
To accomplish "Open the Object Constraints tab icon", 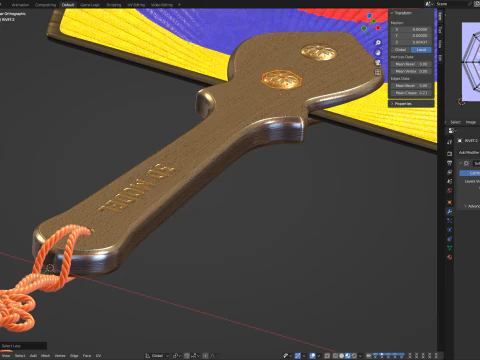I will coord(449,239).
